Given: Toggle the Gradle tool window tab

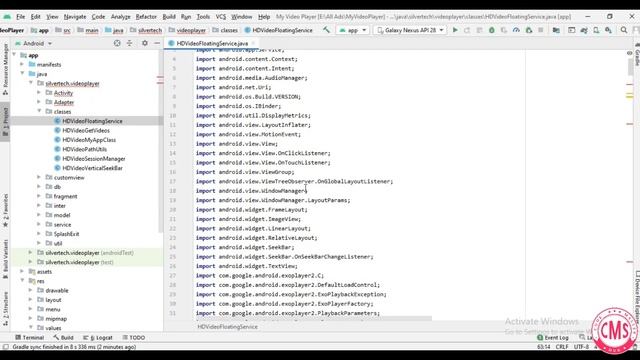Looking at the screenshot, I should pos(637,54).
